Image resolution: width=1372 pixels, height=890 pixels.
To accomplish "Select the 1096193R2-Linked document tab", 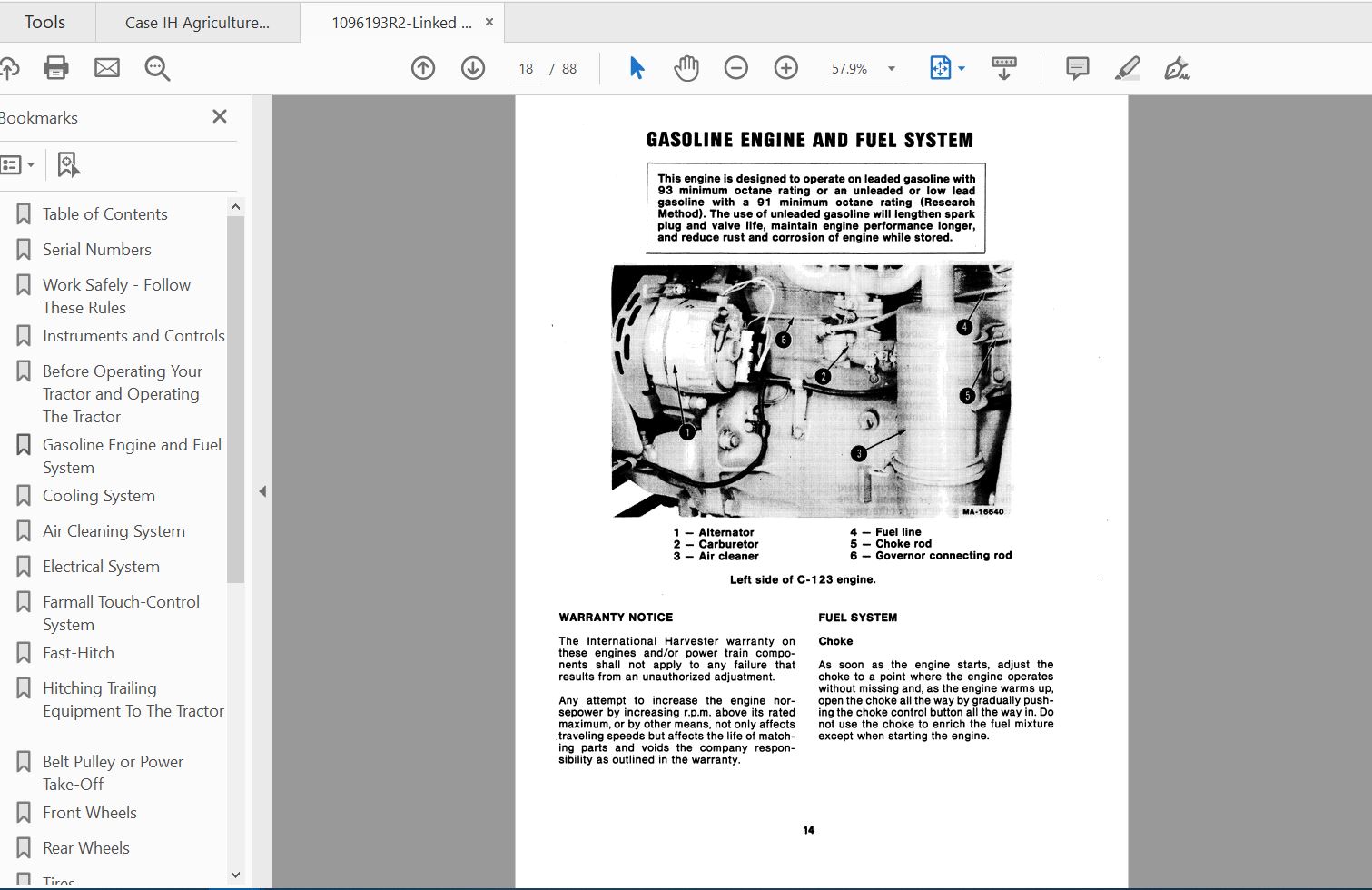I will 401,23.
